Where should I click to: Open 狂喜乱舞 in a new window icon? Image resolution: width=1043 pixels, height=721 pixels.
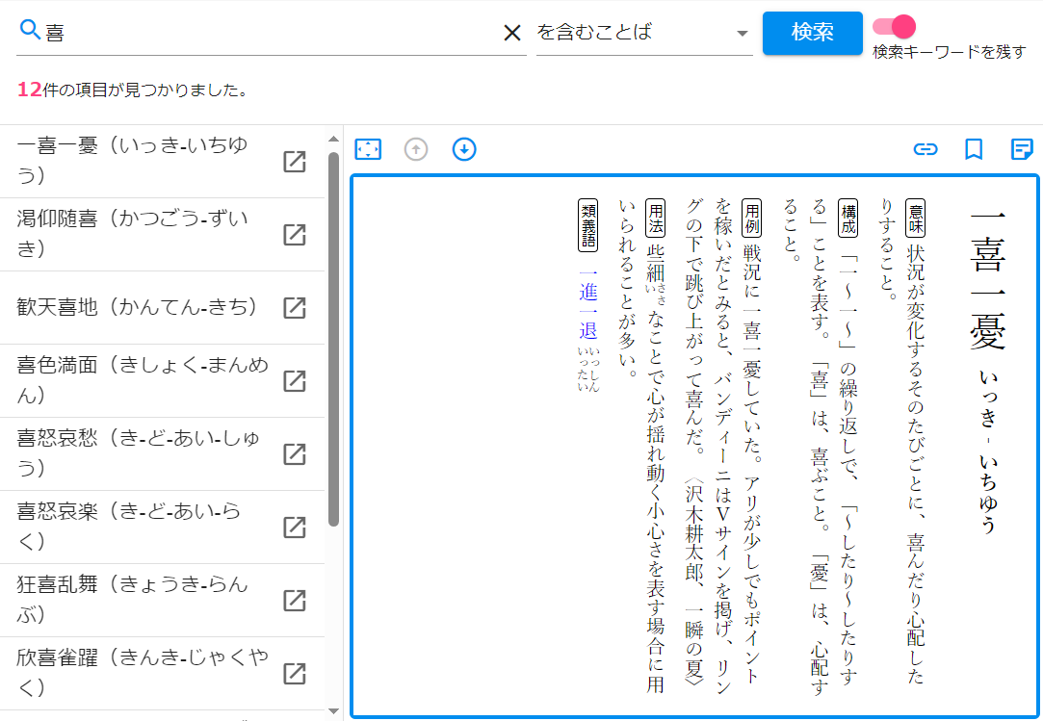tap(295, 601)
